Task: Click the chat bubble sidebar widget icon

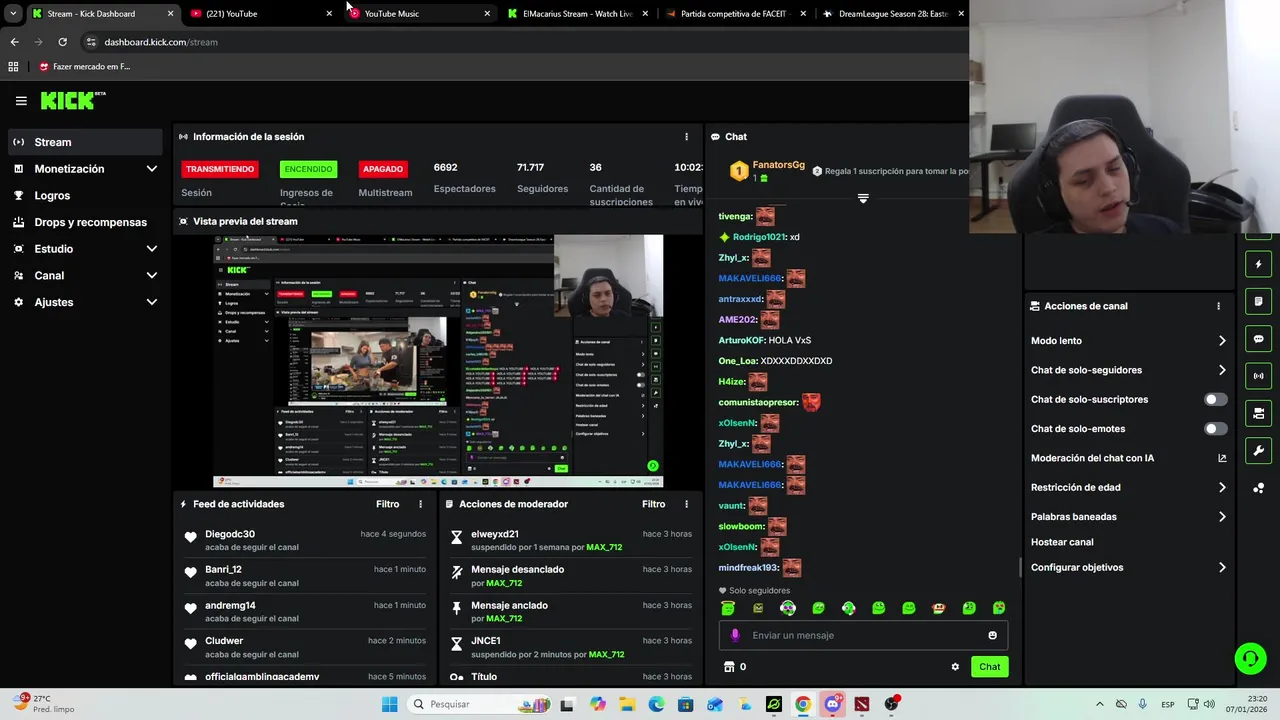Action: 1258,339
